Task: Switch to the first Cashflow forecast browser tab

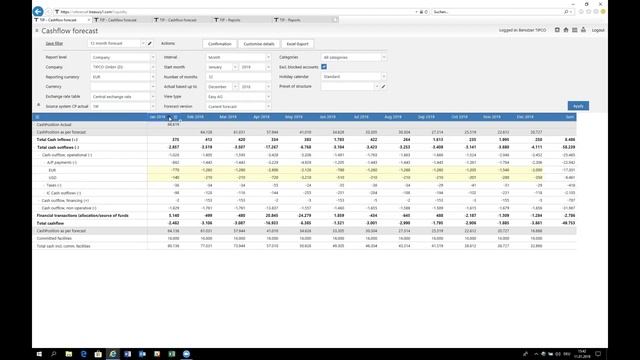Action: pyautogui.click(x=62, y=20)
